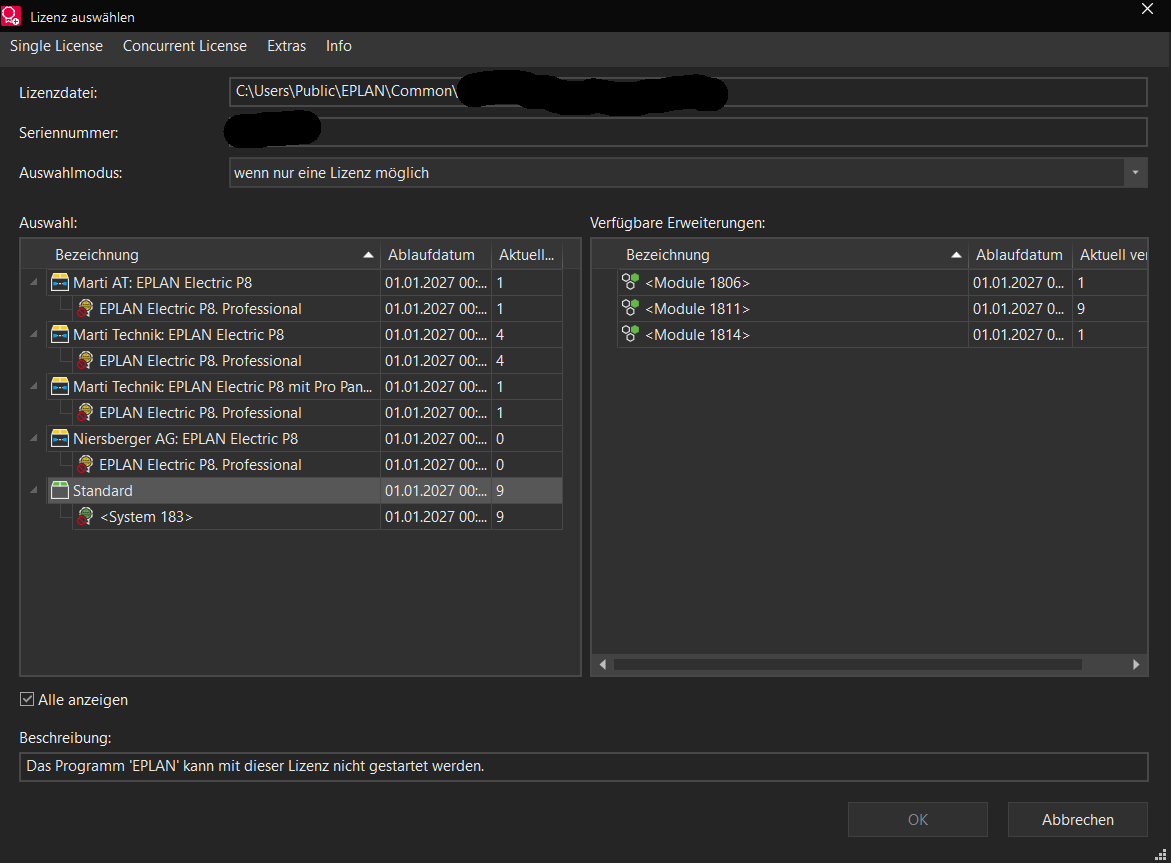Click the EPLAN license app icon in title bar
Screen dimensions: 1171x863
point(11,16)
